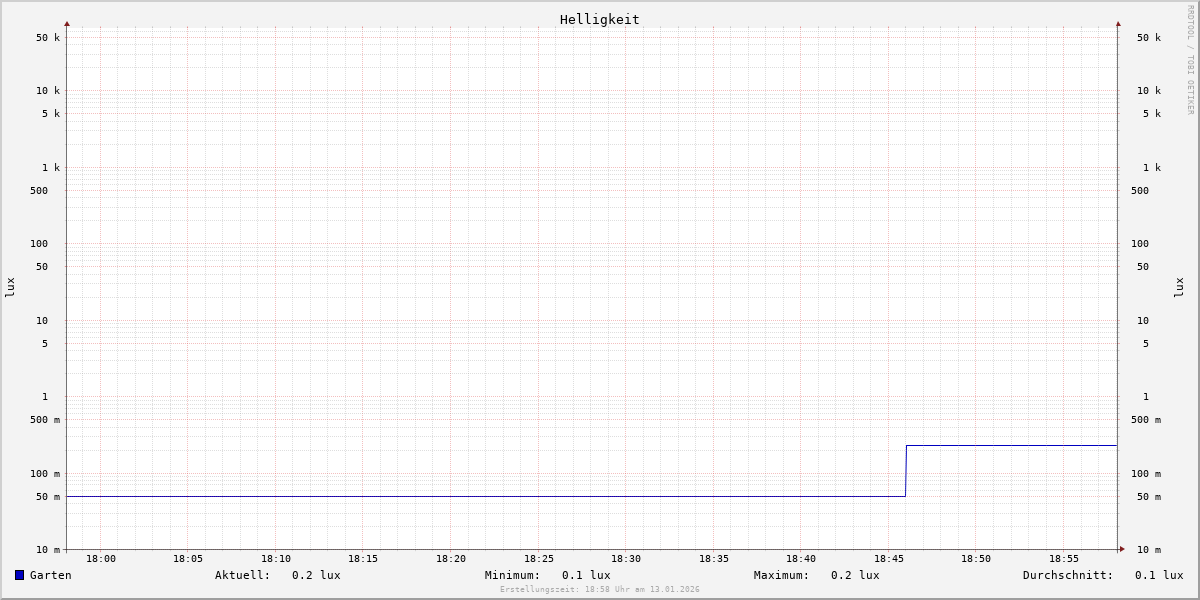
Task: Click the blue Garten legend color box
Action: (x=19, y=575)
